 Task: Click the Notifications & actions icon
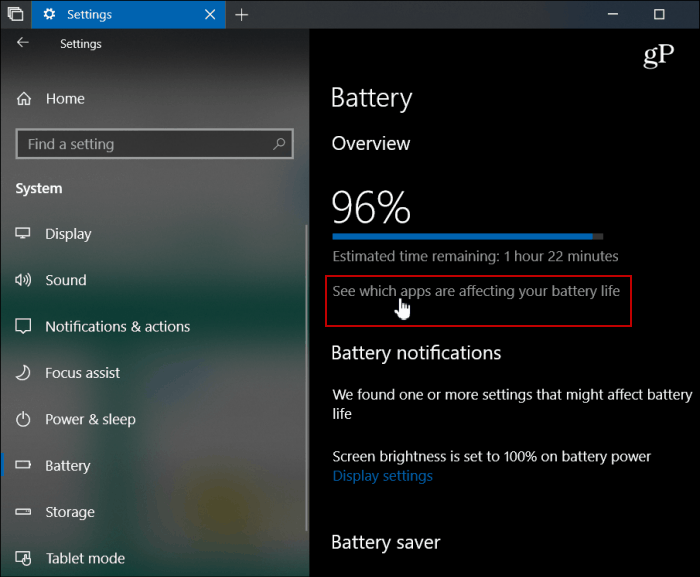point(23,326)
